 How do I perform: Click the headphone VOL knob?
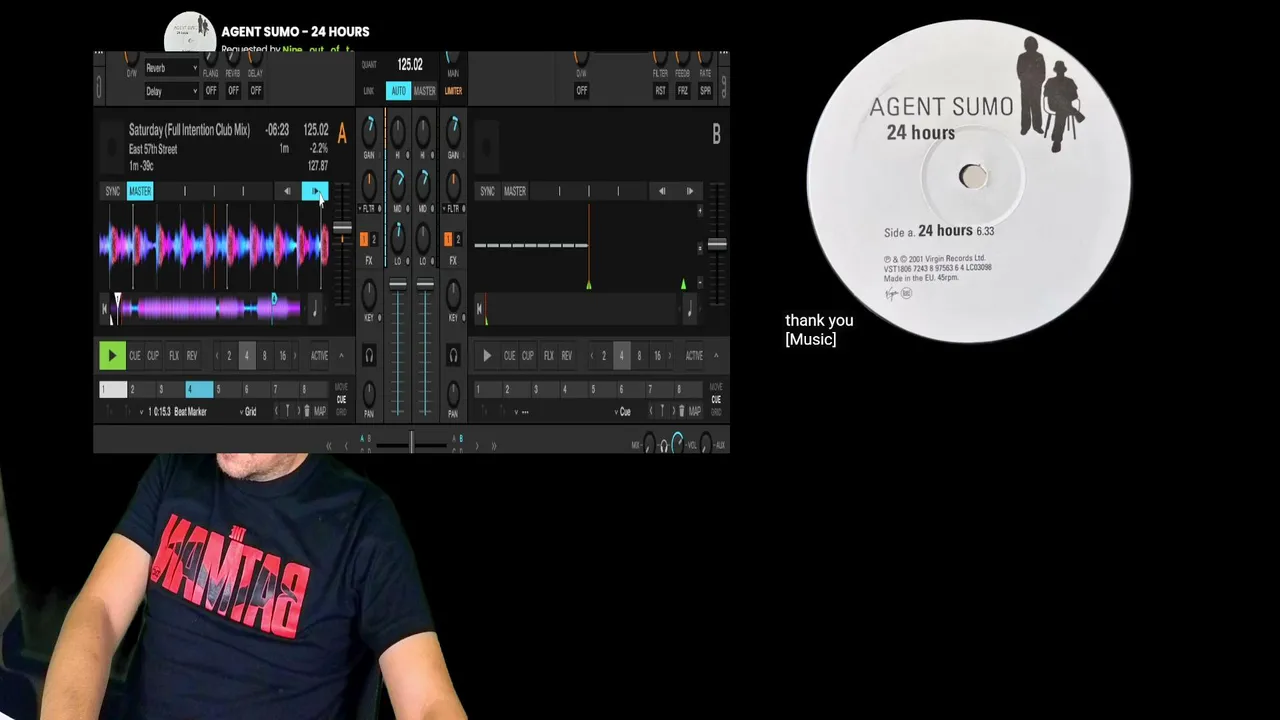point(678,444)
